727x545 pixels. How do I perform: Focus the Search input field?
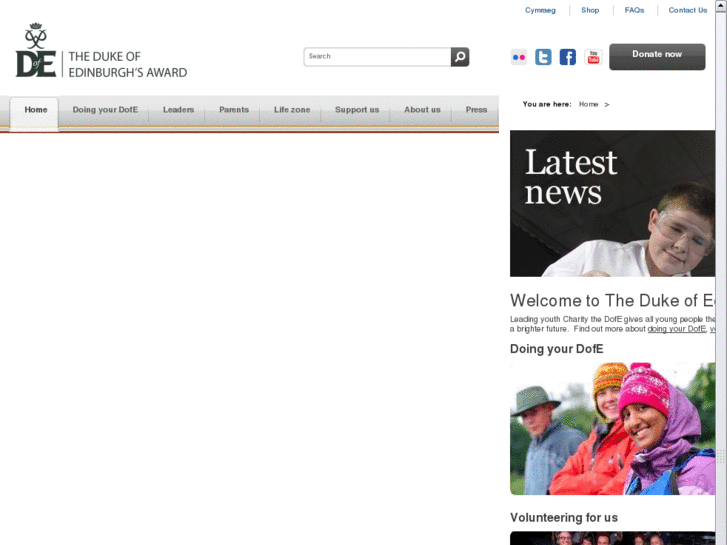tap(377, 57)
